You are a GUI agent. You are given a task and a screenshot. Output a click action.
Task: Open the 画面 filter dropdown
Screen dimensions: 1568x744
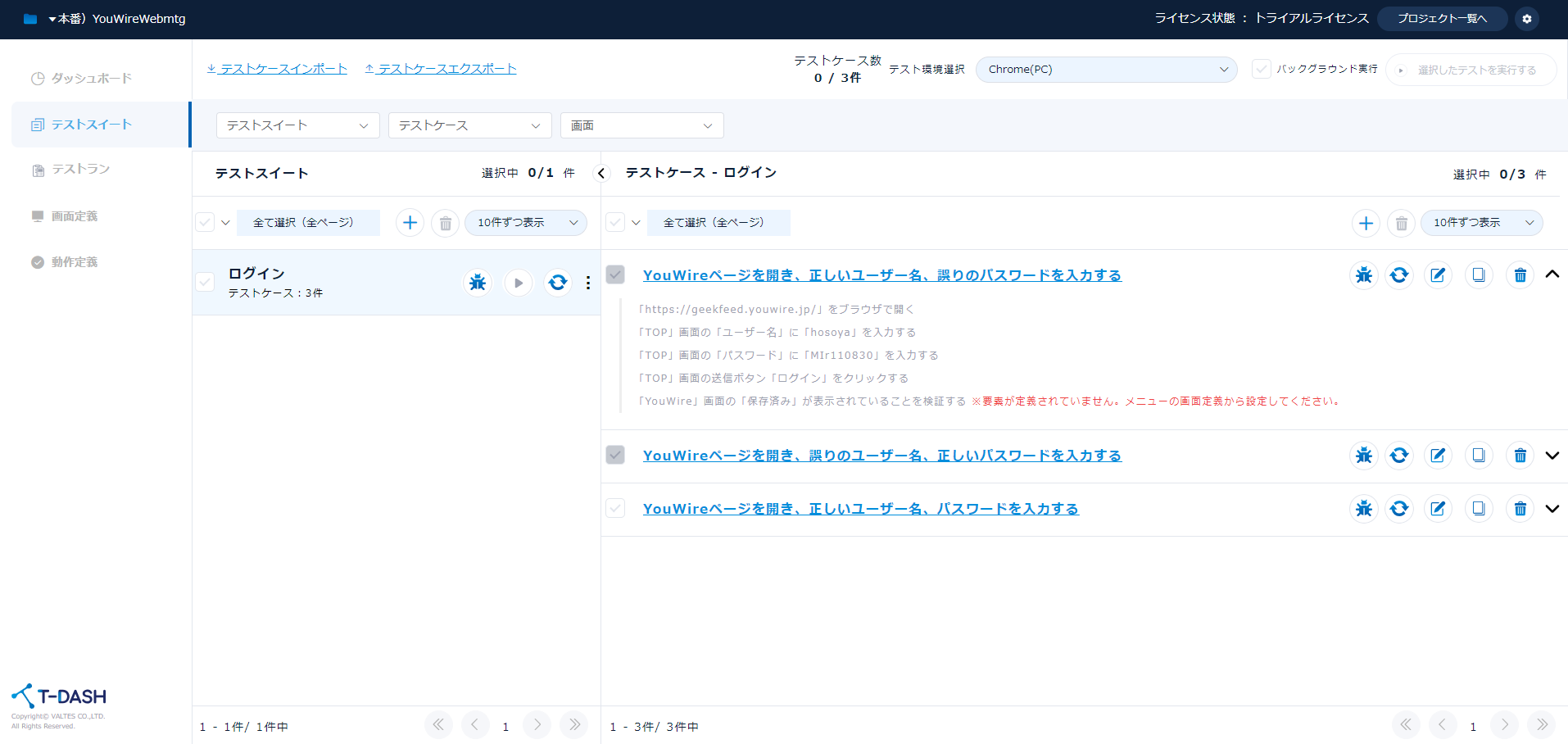[x=642, y=125]
